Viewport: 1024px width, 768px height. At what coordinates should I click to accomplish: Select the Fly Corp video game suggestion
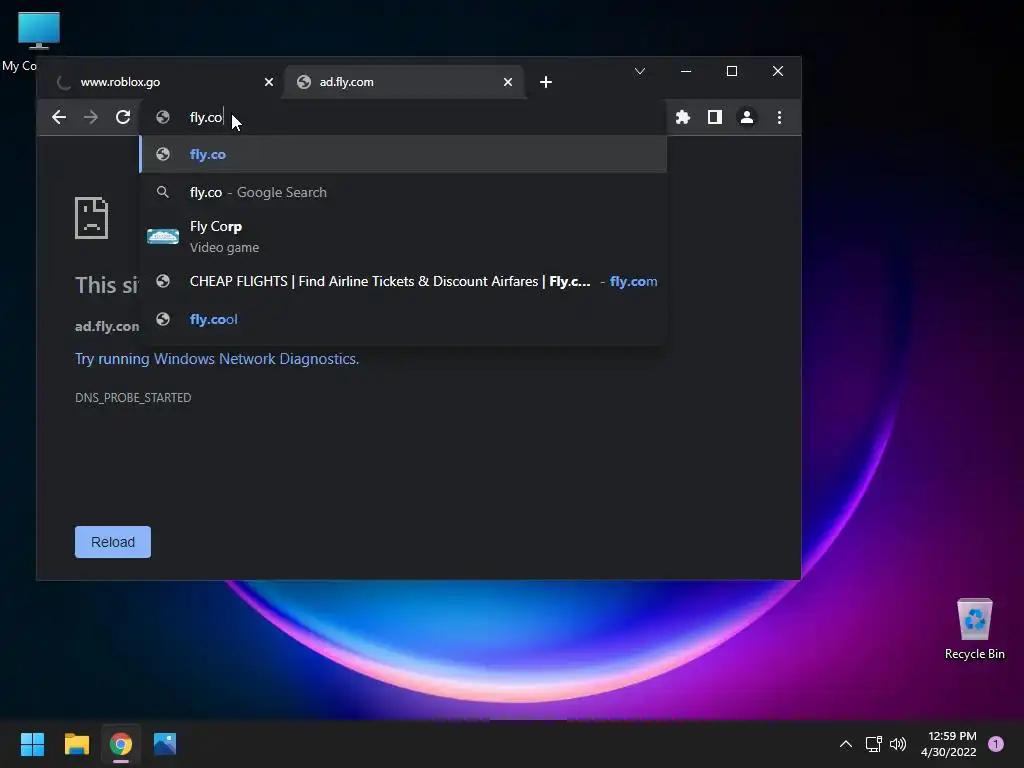click(404, 236)
